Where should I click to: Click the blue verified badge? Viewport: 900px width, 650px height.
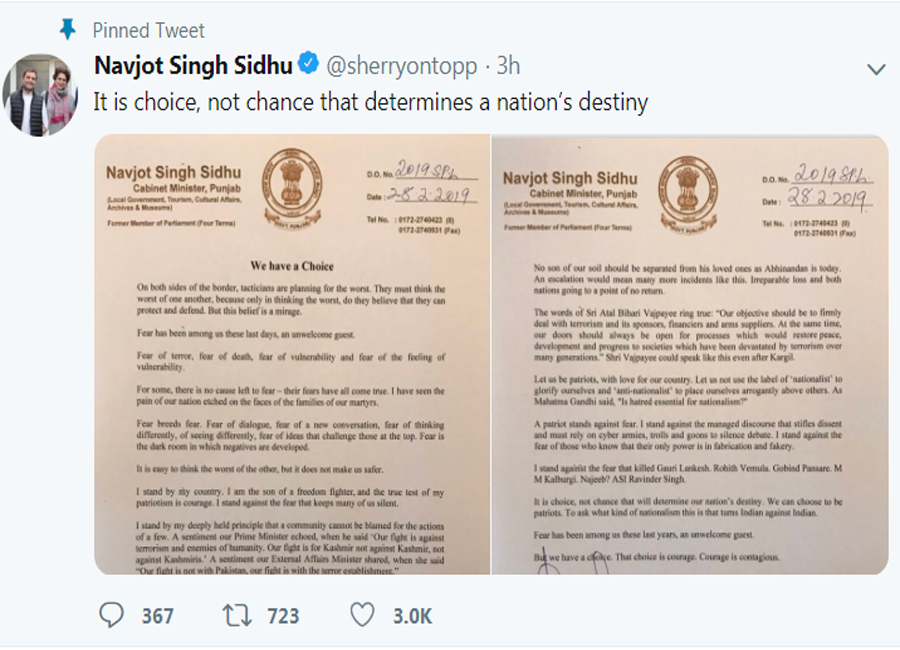tap(309, 66)
